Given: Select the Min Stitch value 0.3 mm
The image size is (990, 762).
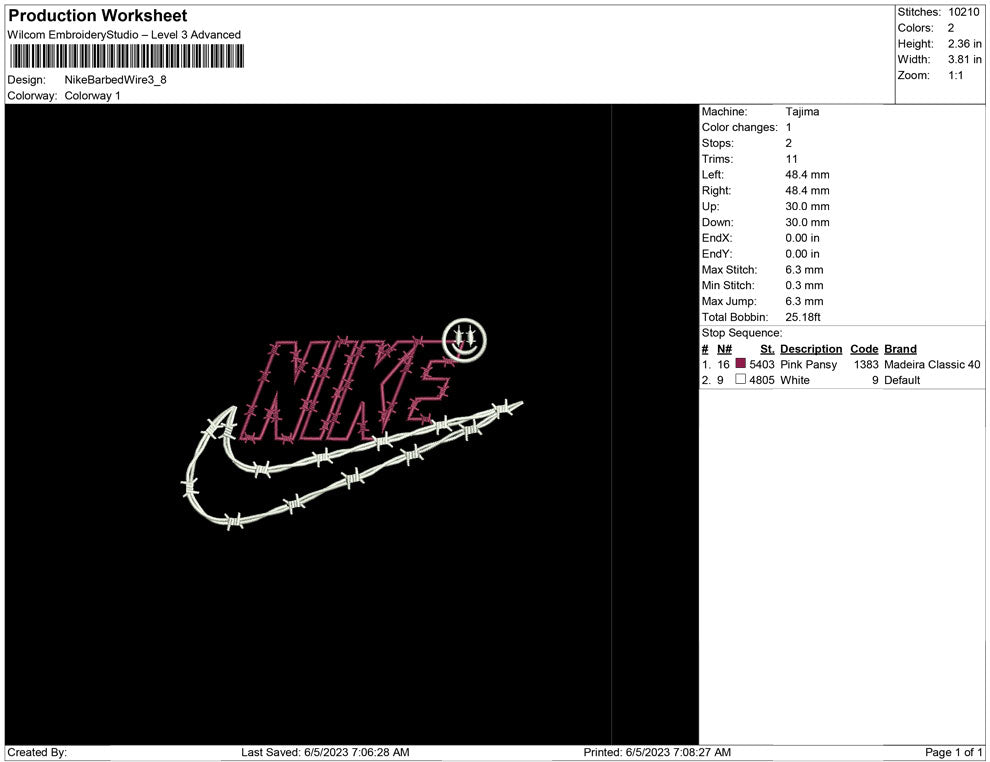Looking at the screenshot, I should click(804, 285).
